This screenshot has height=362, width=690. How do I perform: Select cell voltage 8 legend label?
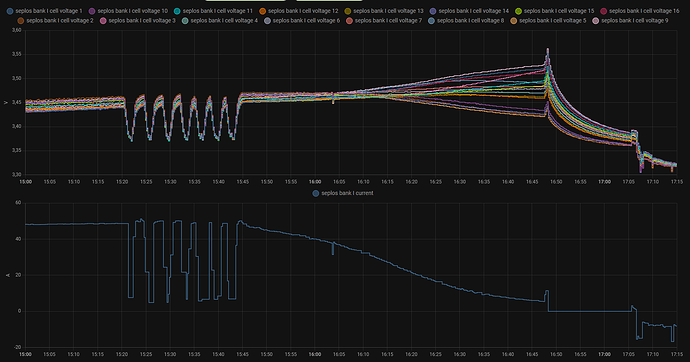coord(470,21)
